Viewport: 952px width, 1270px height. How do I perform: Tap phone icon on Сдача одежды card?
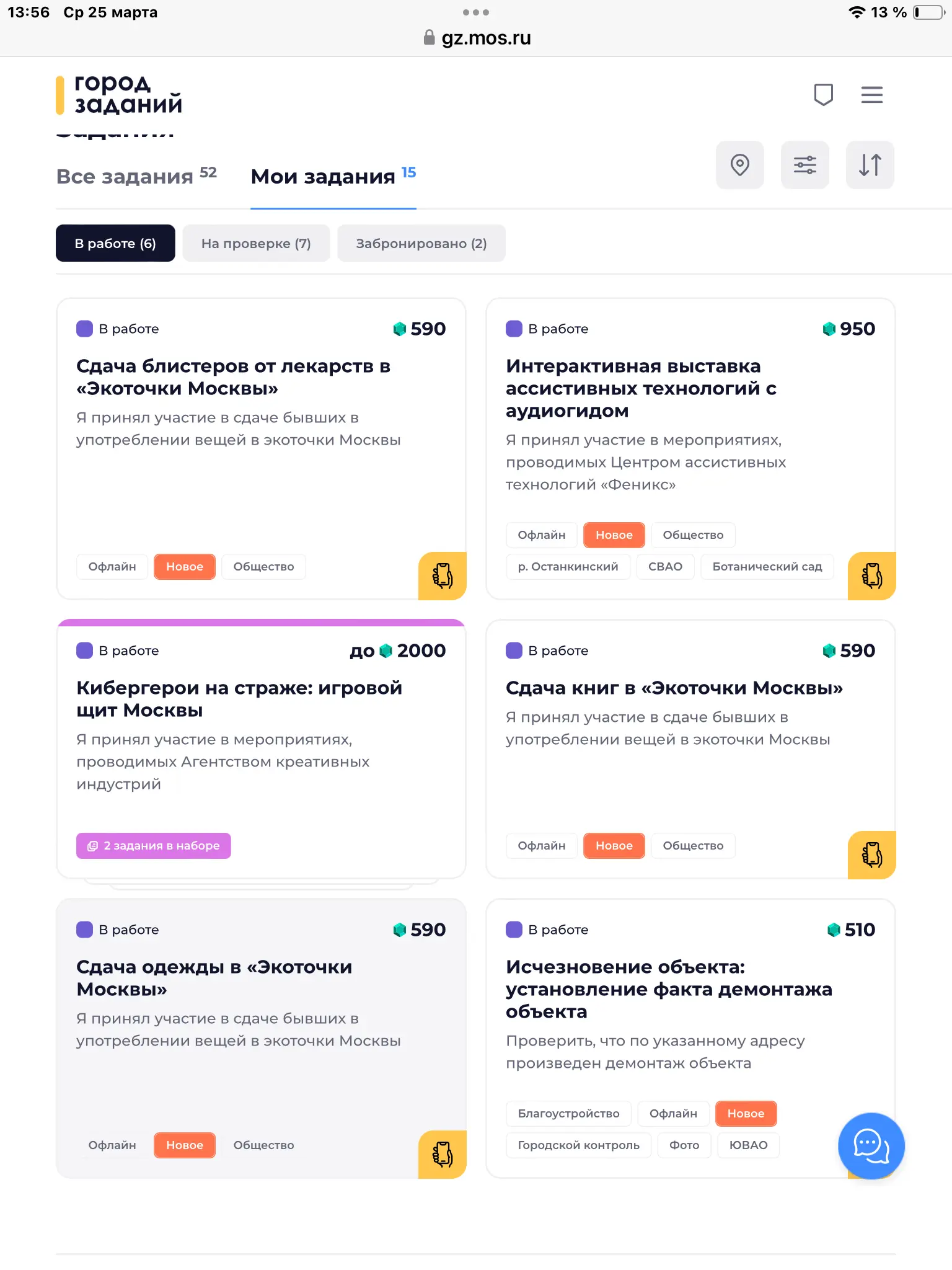[x=442, y=1154]
